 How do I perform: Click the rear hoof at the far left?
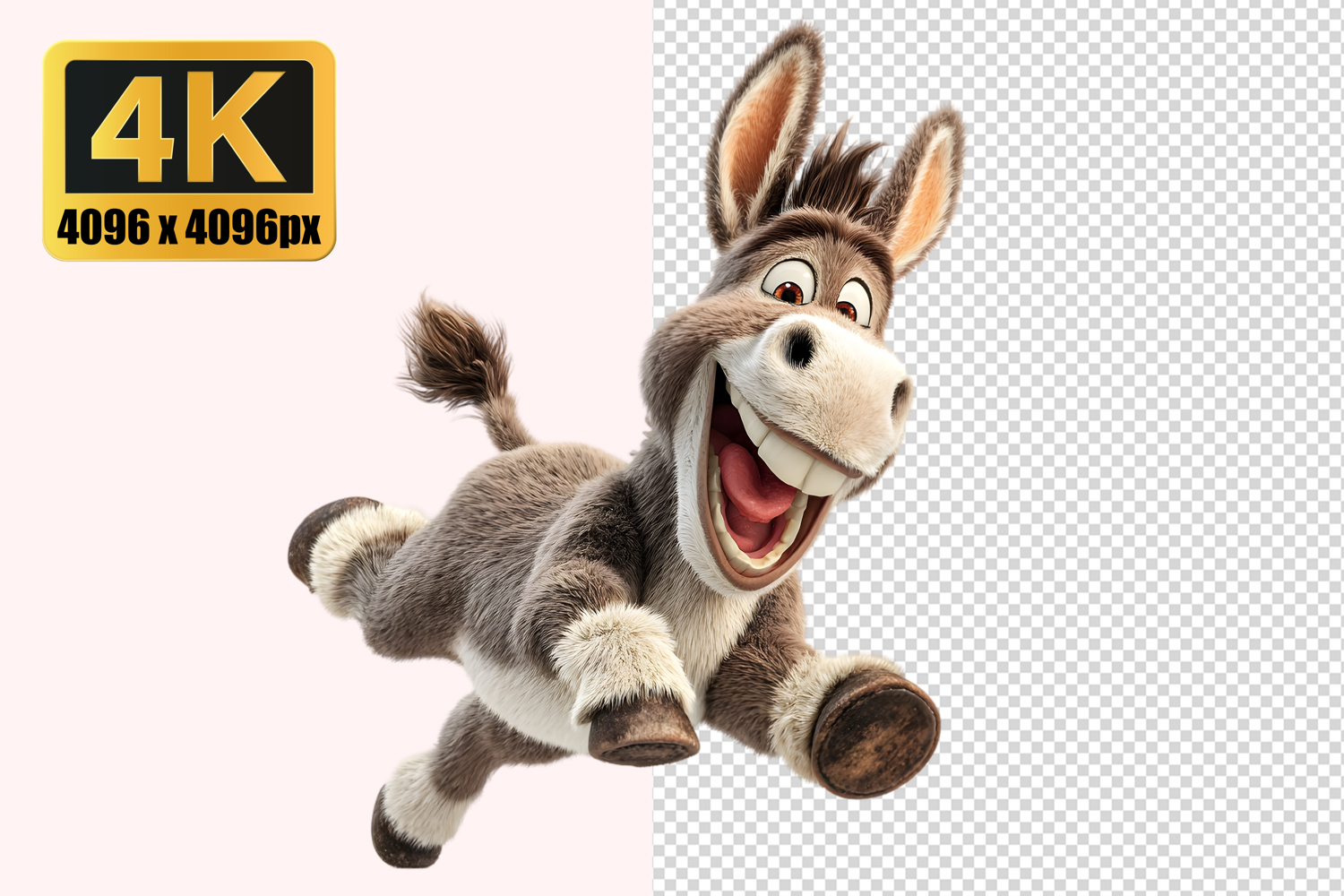click(x=309, y=542)
